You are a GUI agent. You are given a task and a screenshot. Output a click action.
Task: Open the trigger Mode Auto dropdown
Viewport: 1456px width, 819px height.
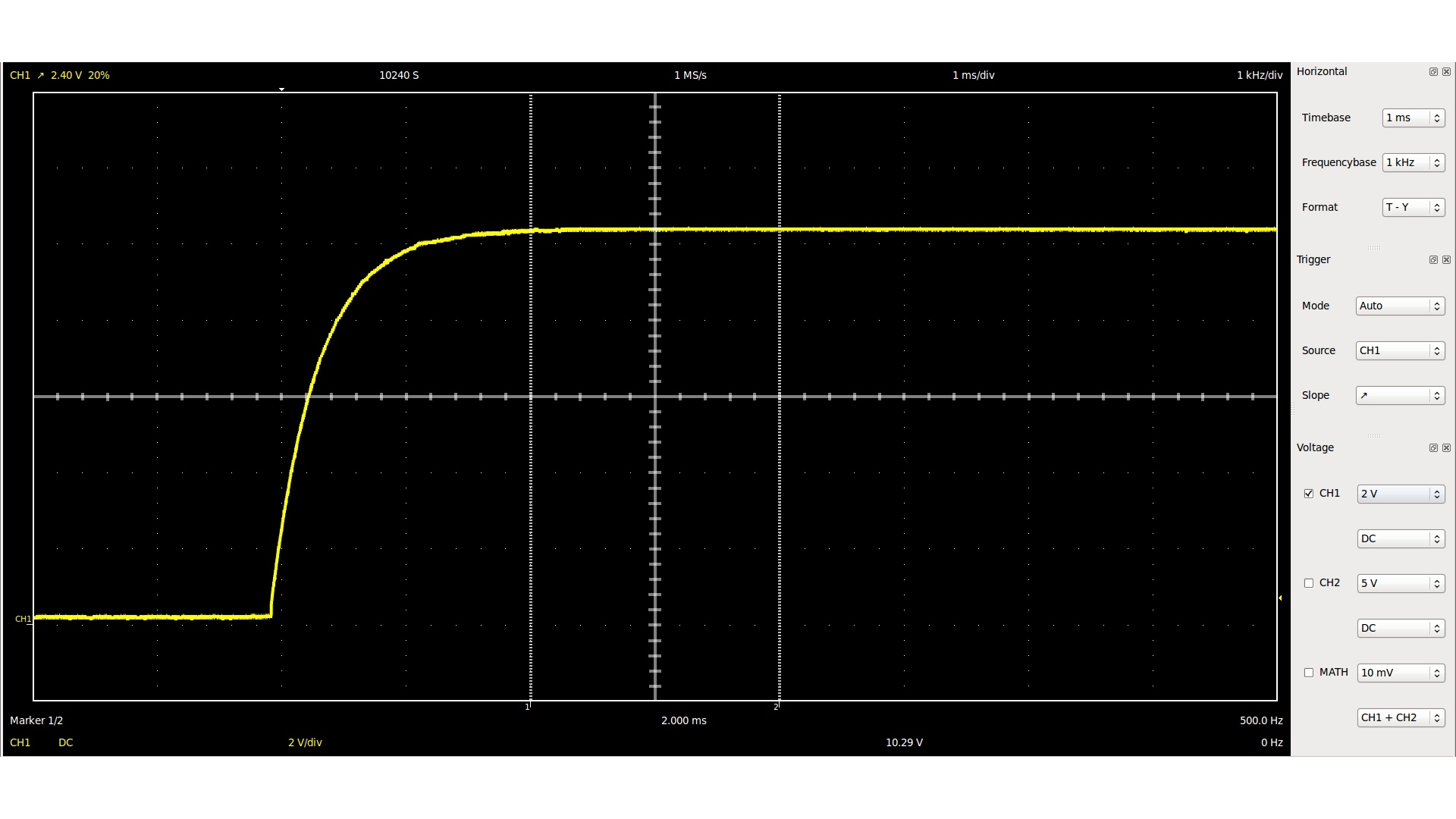click(x=1400, y=306)
